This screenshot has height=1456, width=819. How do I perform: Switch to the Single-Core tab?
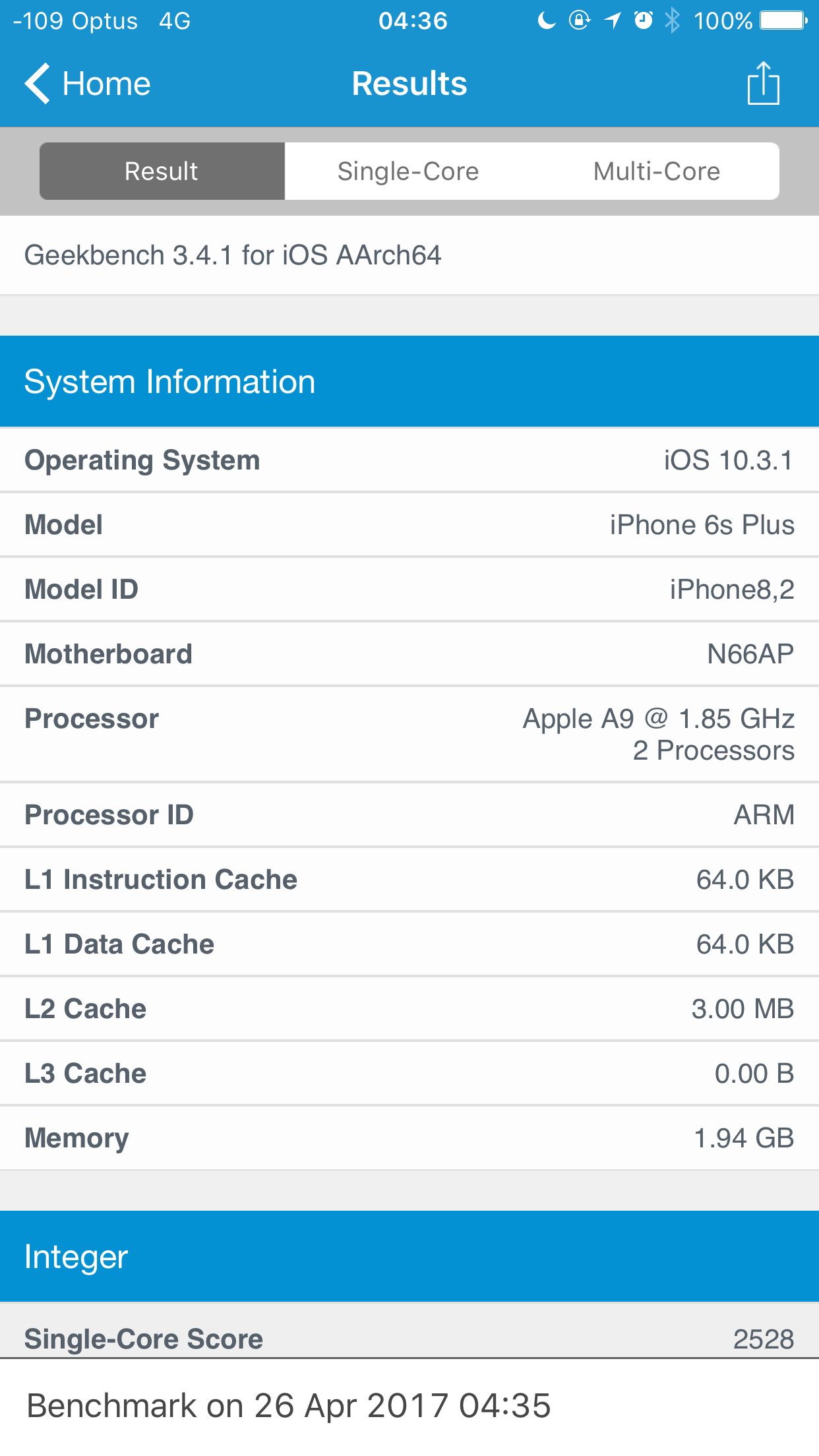(408, 171)
